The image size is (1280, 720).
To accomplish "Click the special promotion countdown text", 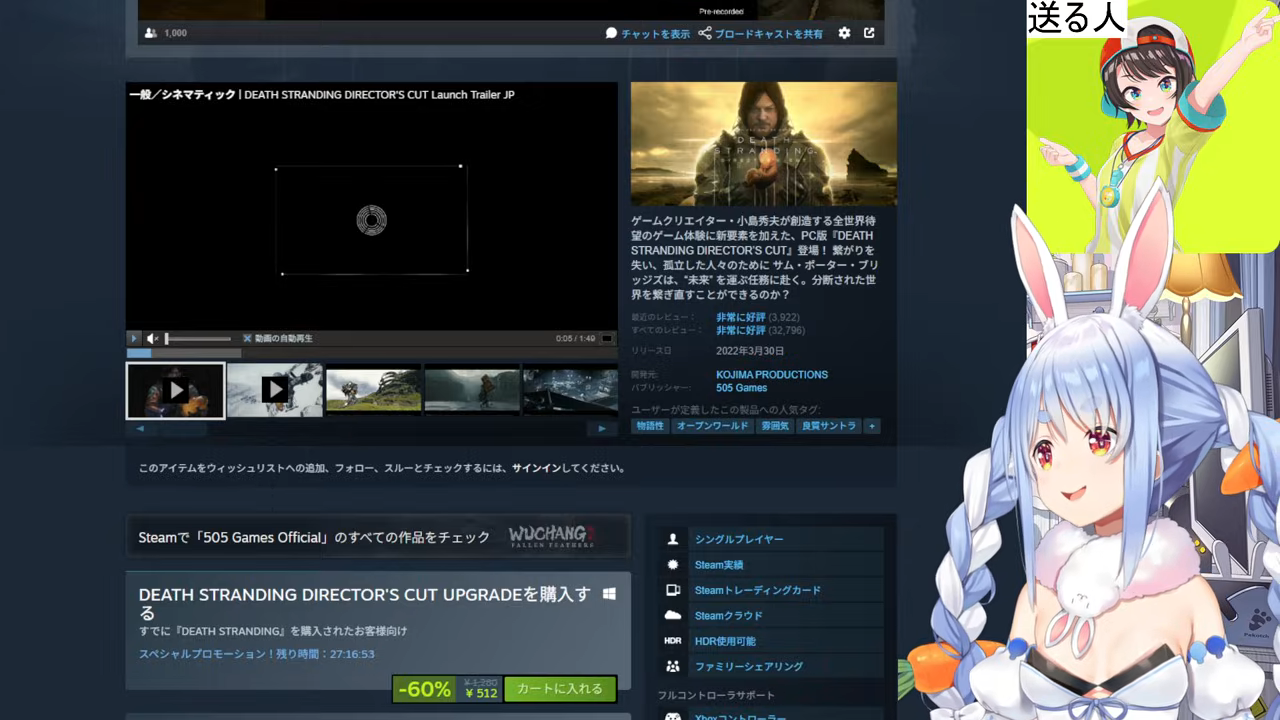I will (x=256, y=654).
